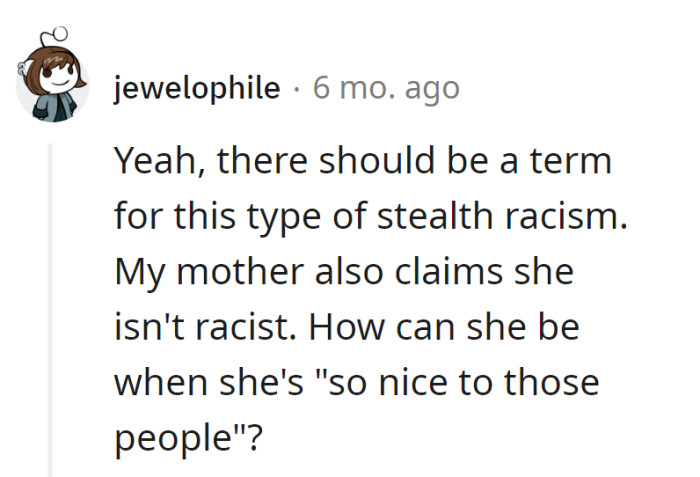Click the word "term" in the first line
This screenshot has width=700, height=477.
[569, 161]
